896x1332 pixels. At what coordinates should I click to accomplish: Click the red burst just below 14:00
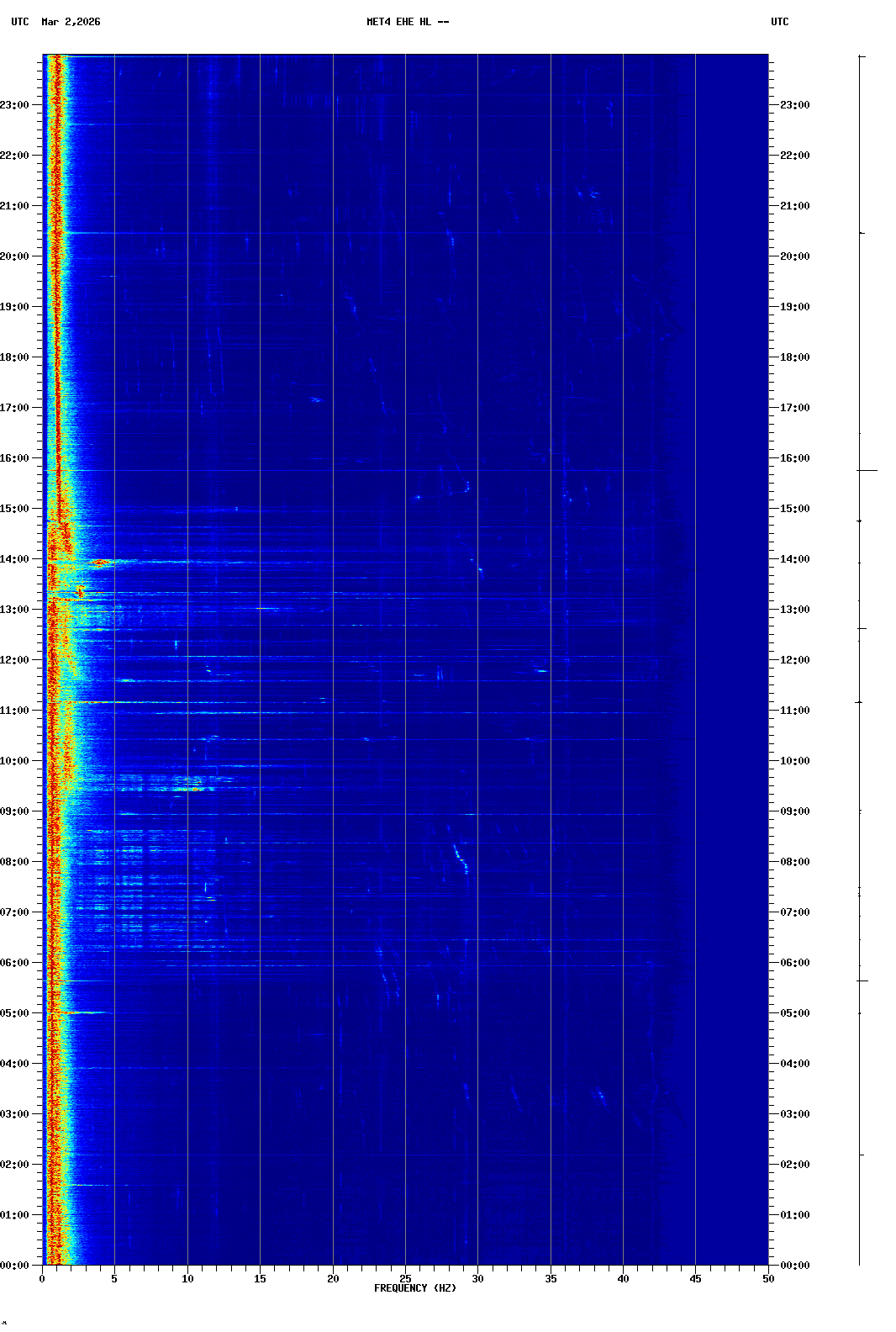pos(102,563)
